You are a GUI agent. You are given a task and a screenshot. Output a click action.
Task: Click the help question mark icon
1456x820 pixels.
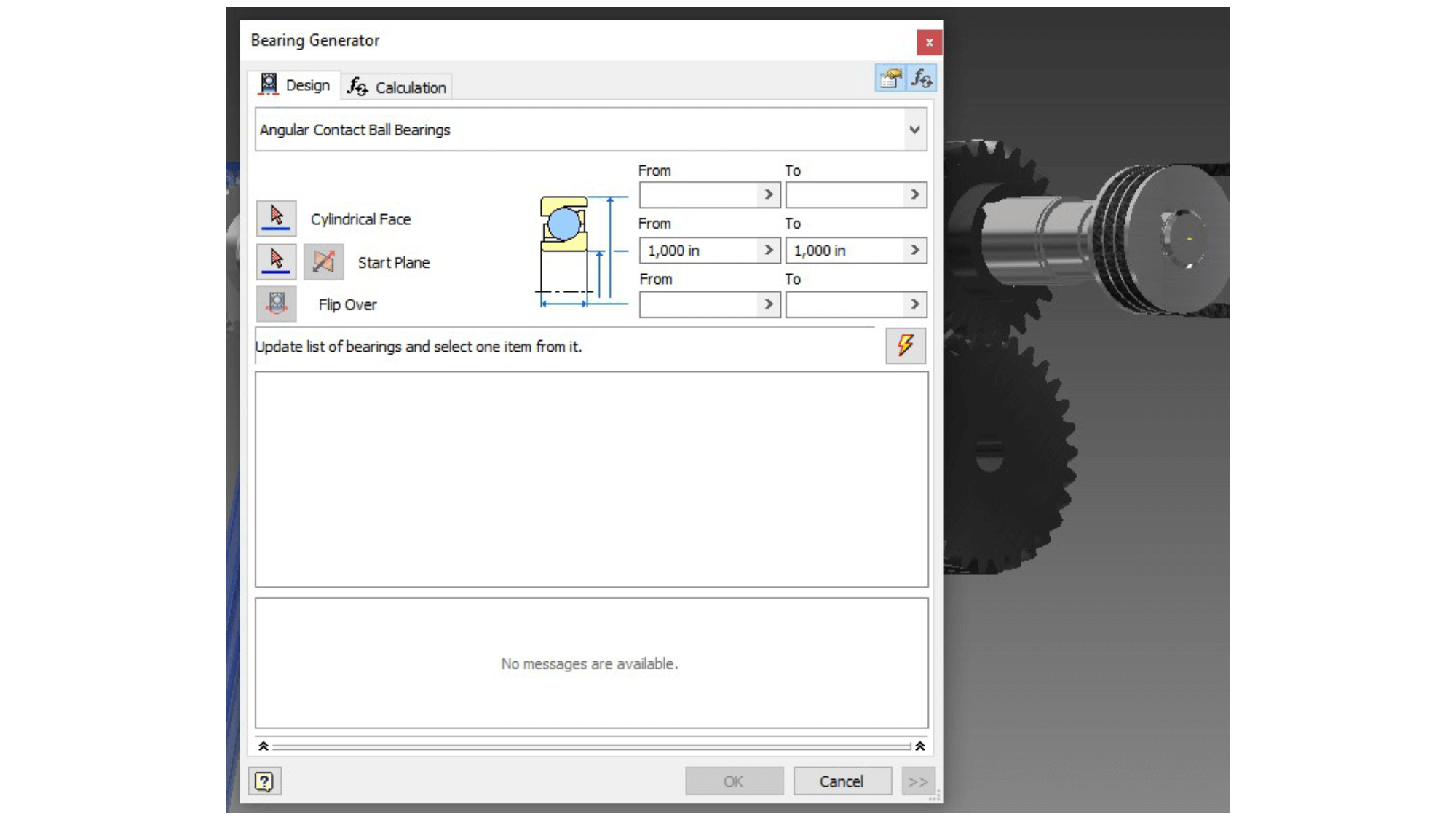(264, 781)
